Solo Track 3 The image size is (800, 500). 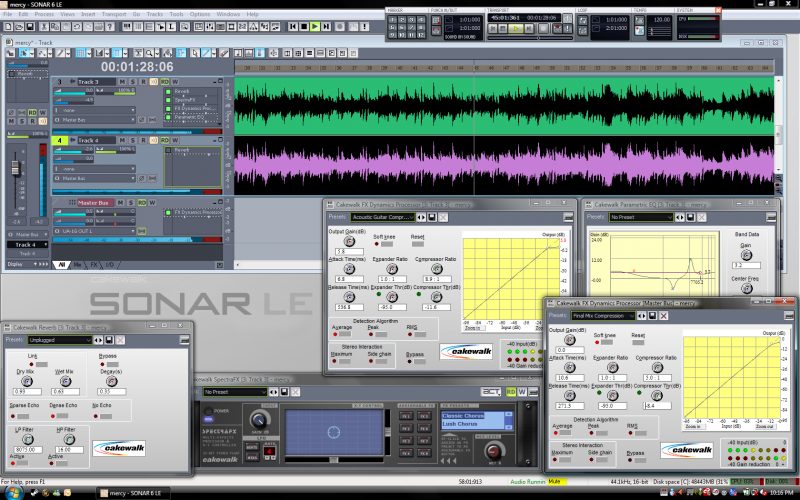(x=132, y=82)
